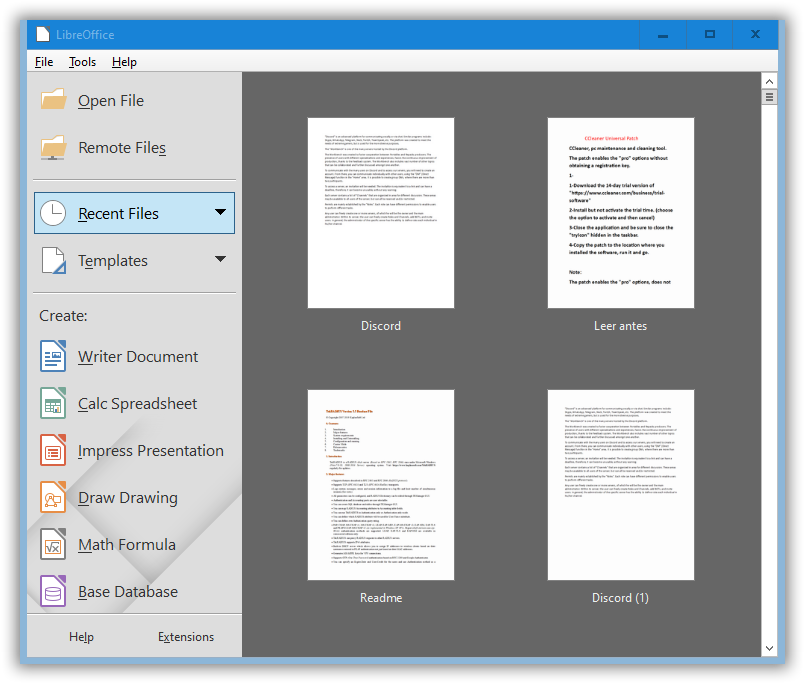Create a new Draw Drawing
The width and height of the screenshot is (805, 684).
coord(128,498)
